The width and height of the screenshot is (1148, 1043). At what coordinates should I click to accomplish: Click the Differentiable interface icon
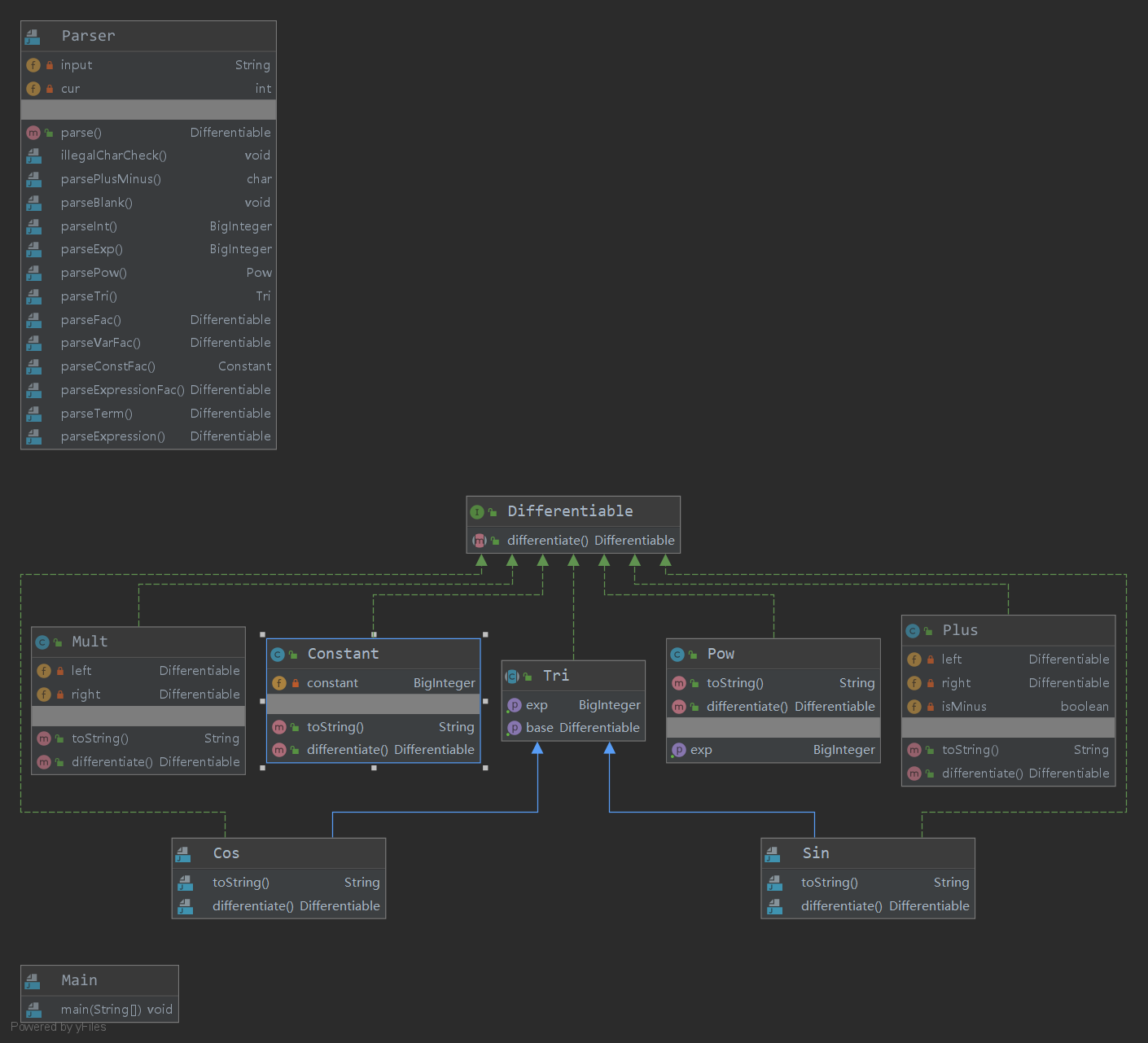tap(477, 512)
